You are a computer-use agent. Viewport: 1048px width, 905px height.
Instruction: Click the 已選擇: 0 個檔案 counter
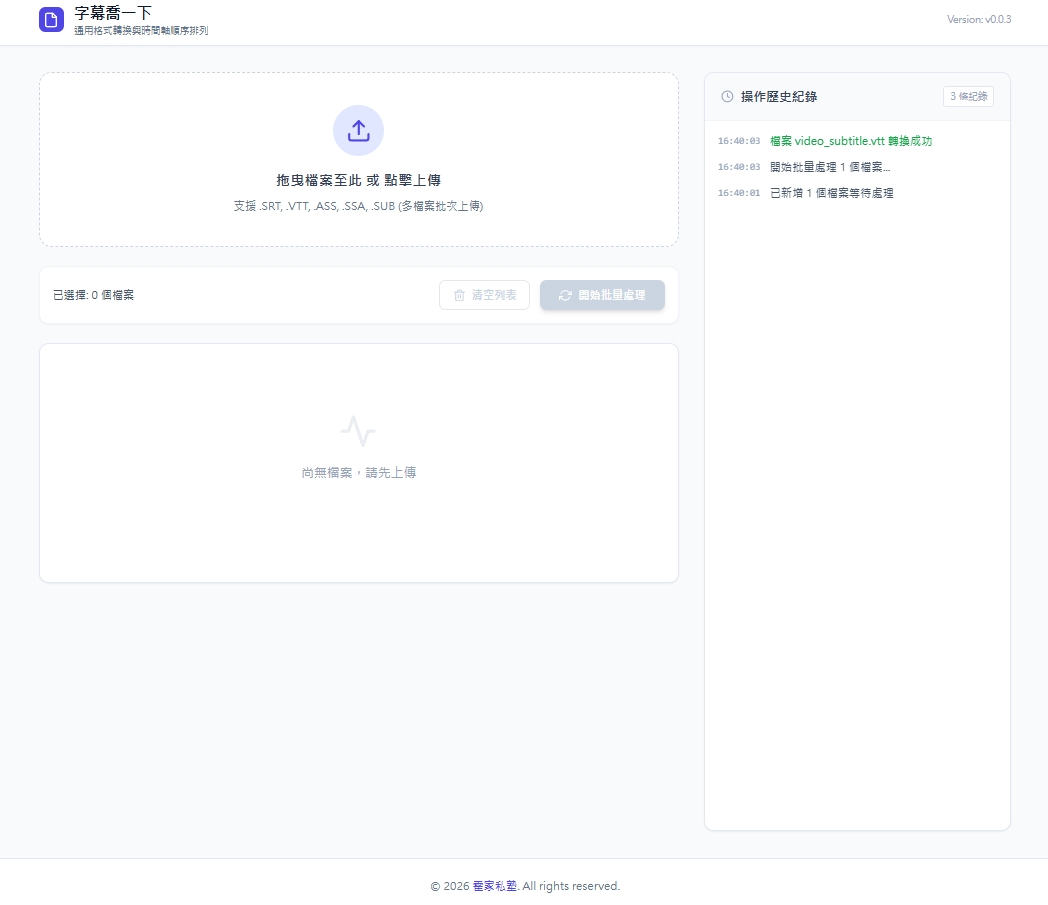(93, 295)
